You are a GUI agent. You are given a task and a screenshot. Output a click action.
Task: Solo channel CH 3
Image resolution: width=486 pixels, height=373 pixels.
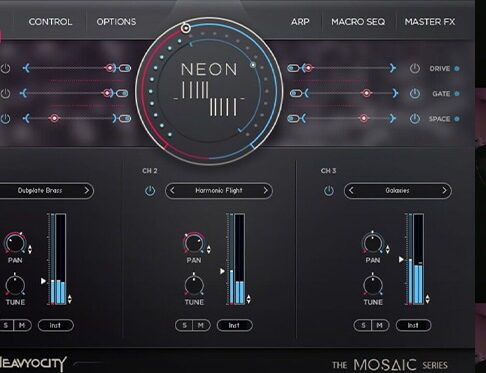pyautogui.click(x=363, y=325)
